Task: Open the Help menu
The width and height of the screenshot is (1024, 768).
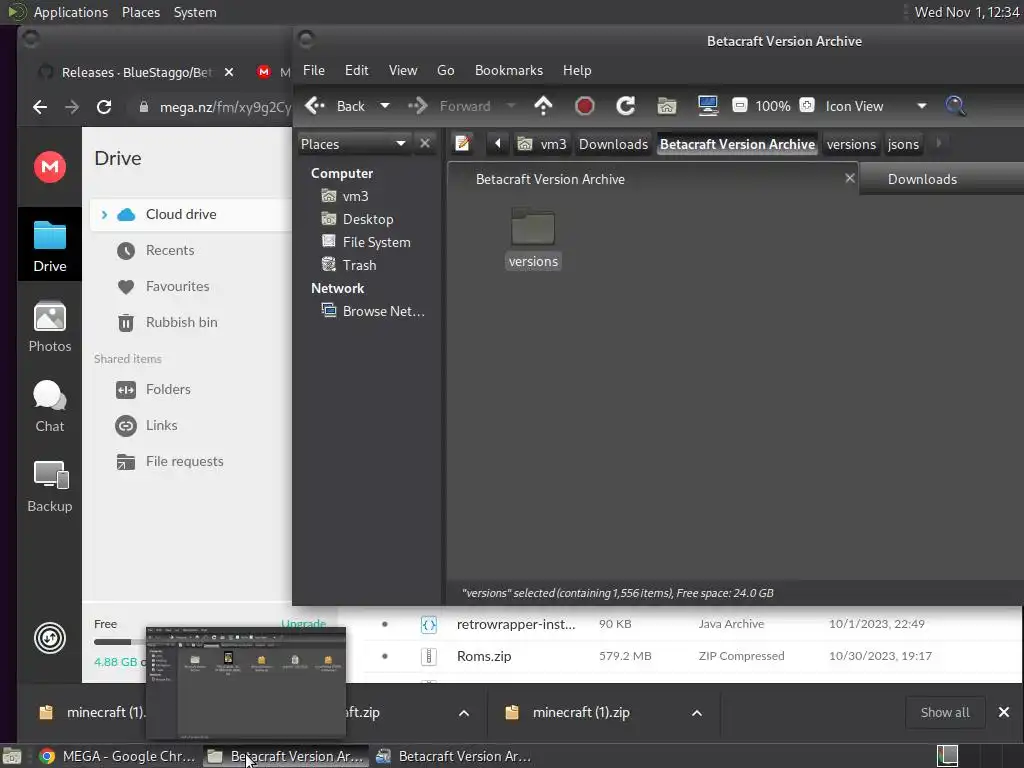Action: (x=577, y=70)
